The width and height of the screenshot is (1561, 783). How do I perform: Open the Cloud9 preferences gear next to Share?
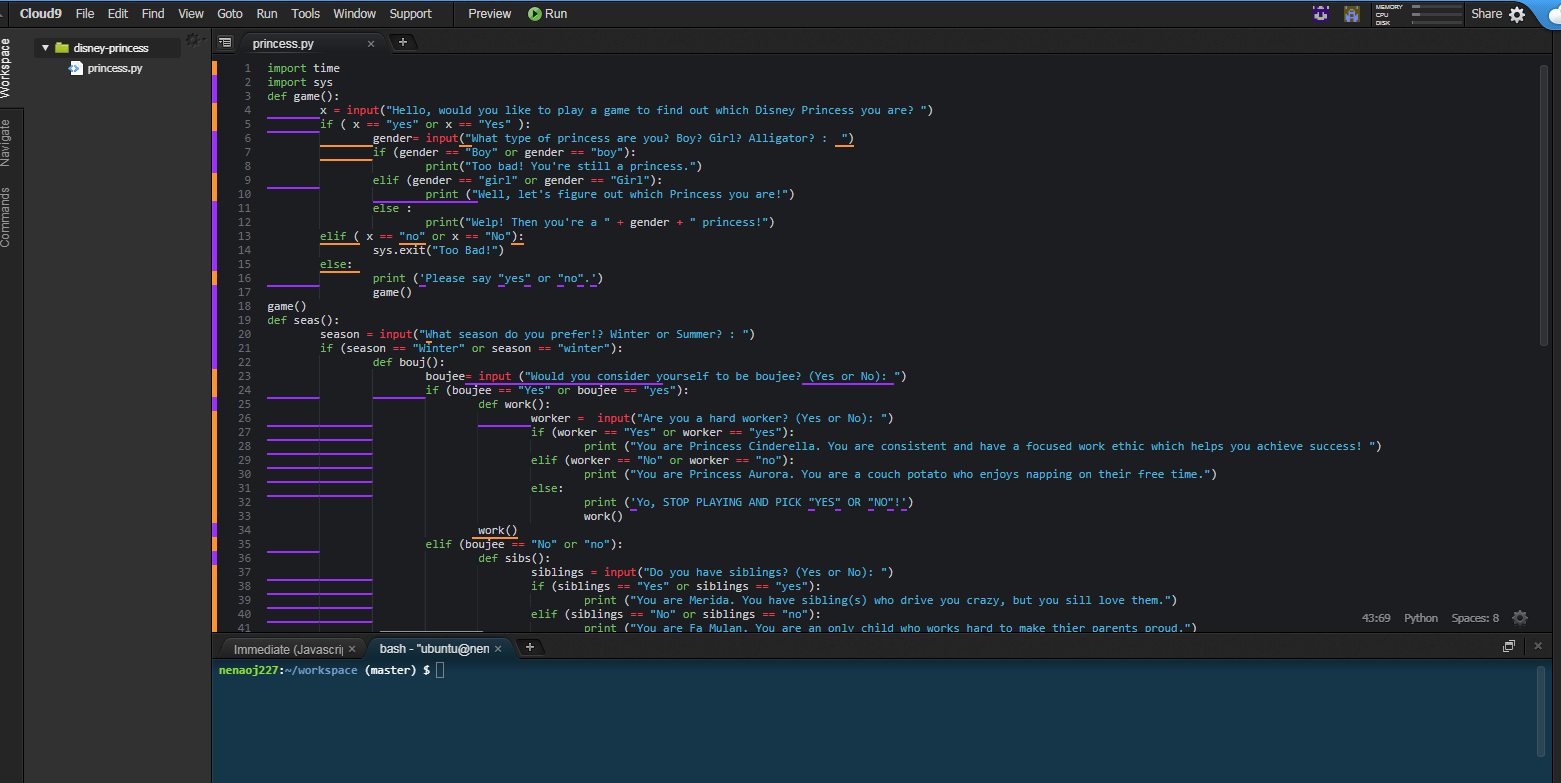1517,14
